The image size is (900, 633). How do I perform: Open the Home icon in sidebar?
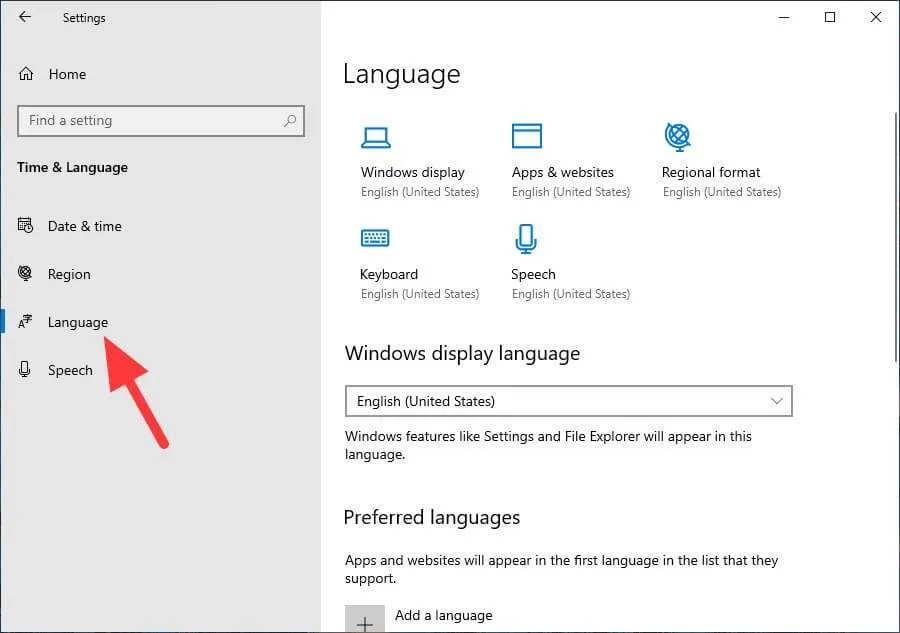pos(26,73)
